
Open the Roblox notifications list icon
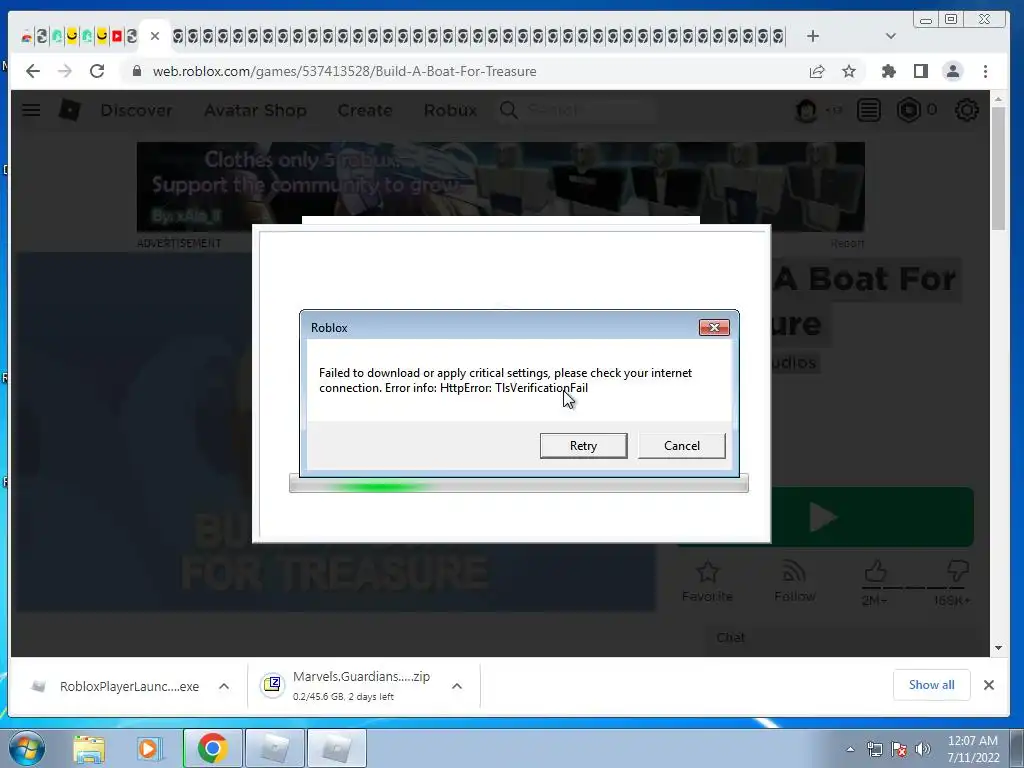[x=869, y=110]
